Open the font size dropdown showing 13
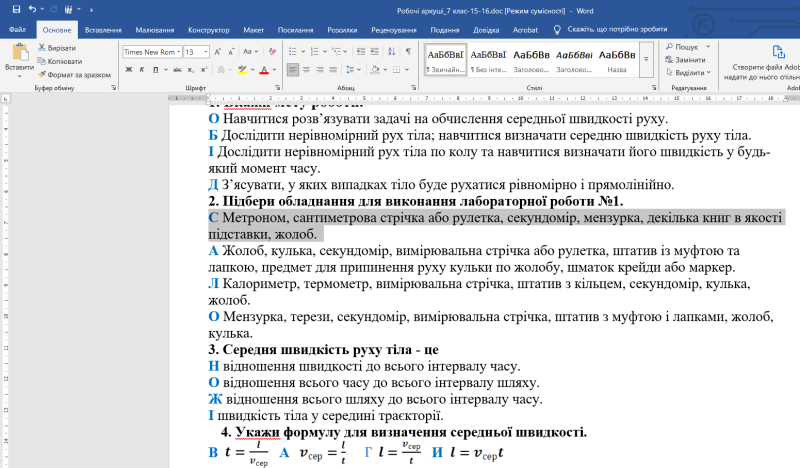 click(206, 52)
